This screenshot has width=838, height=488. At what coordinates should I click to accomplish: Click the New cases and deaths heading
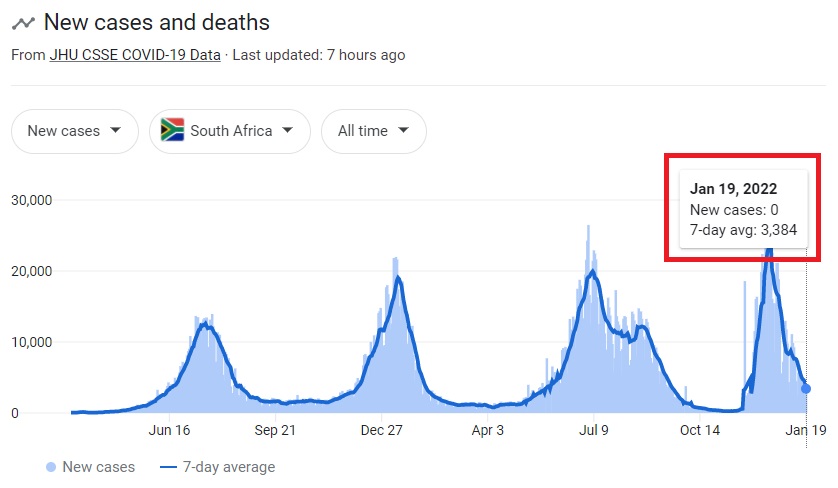pos(157,22)
